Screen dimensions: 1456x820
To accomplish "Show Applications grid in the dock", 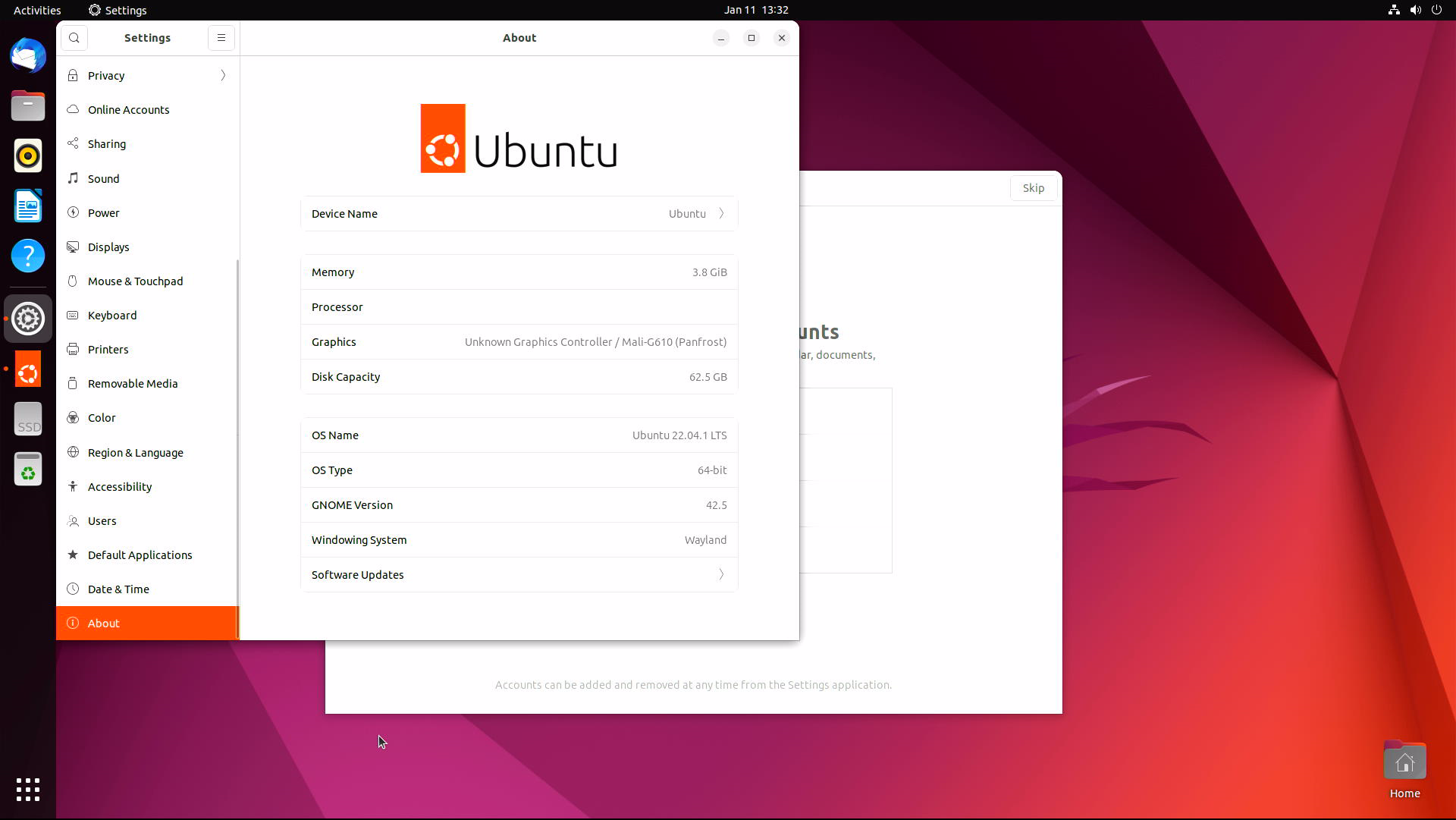I will [x=28, y=790].
